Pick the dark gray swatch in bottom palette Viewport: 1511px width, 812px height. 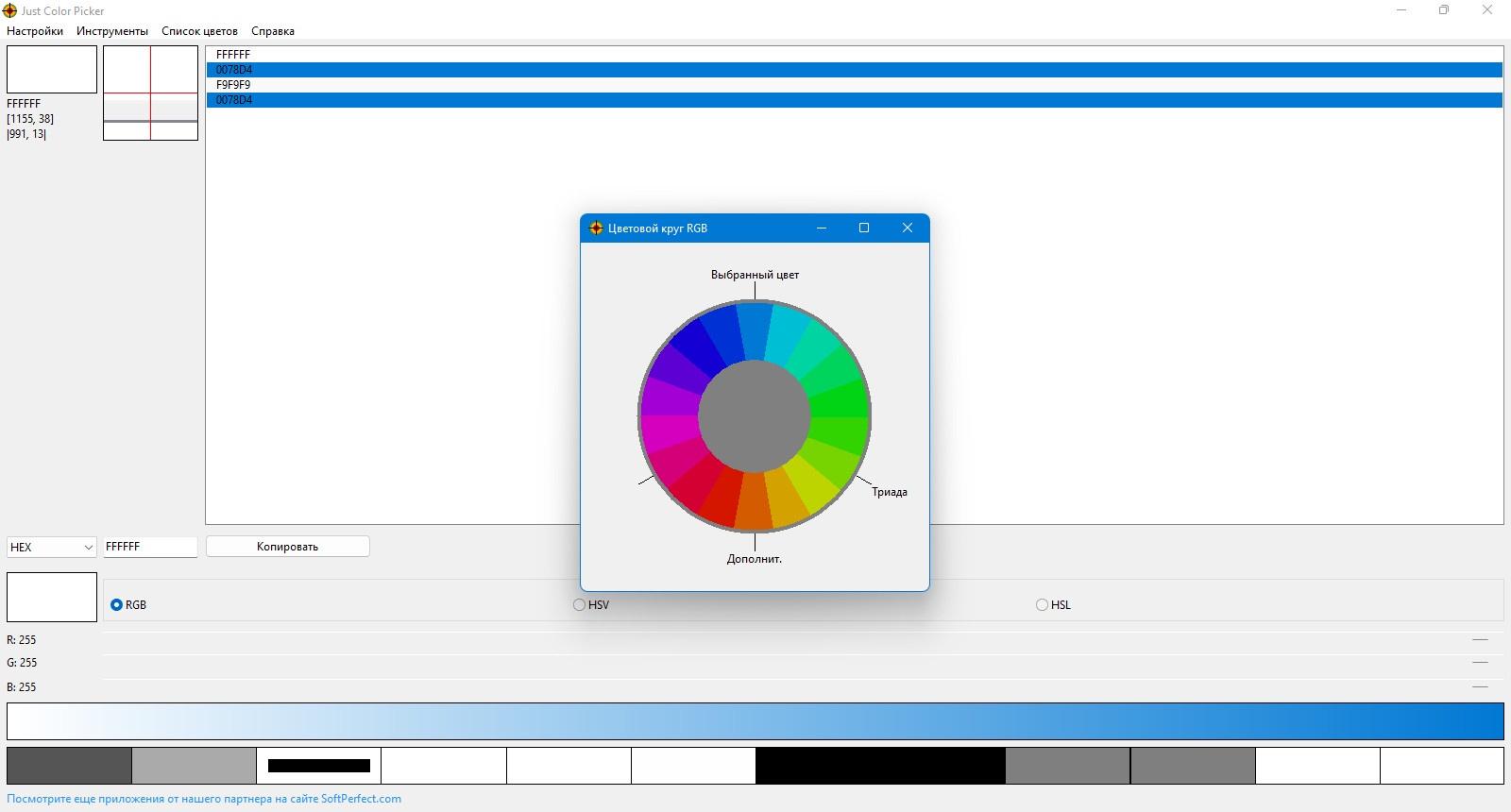point(69,766)
